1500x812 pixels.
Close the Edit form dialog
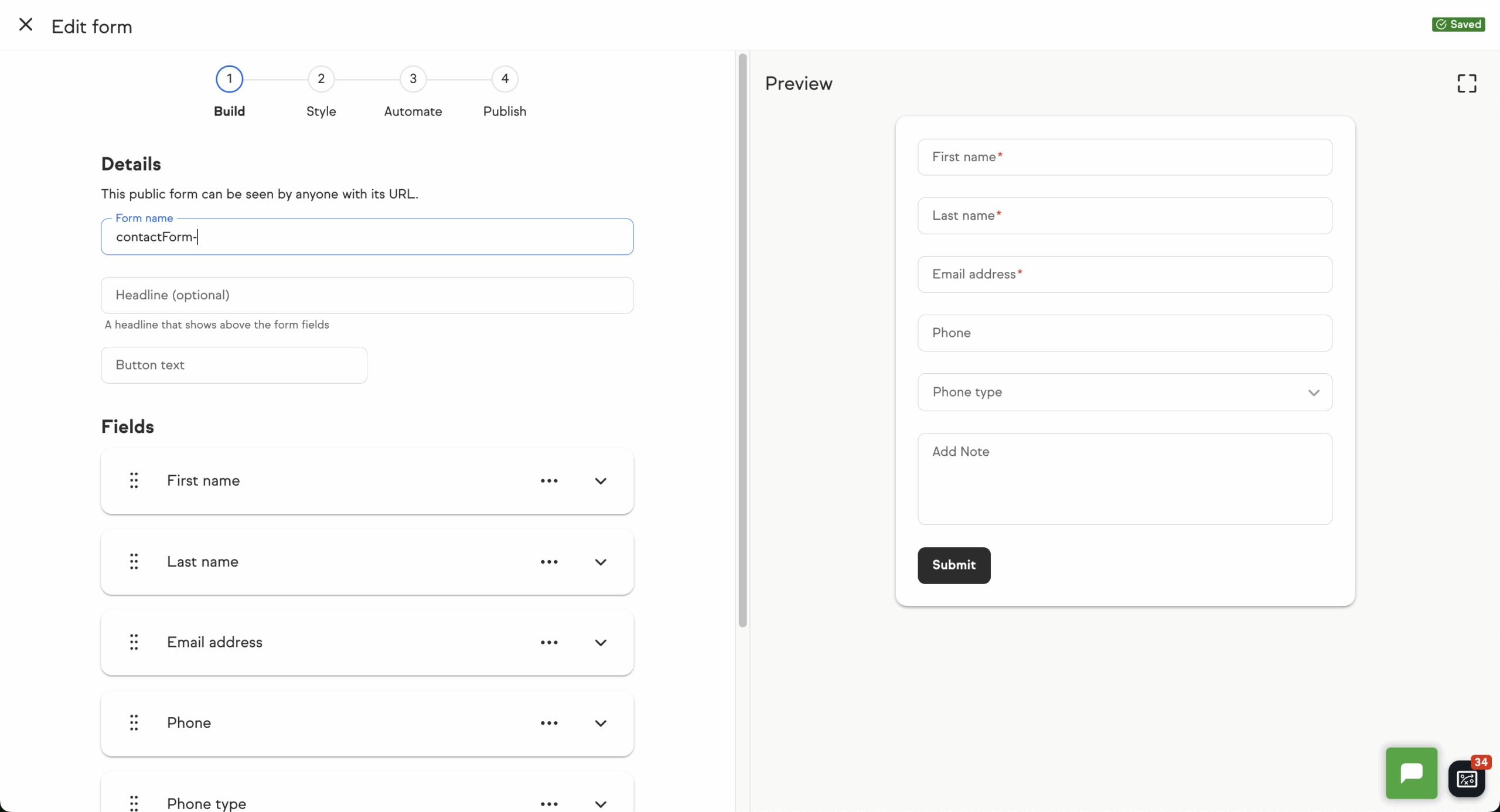pos(25,25)
